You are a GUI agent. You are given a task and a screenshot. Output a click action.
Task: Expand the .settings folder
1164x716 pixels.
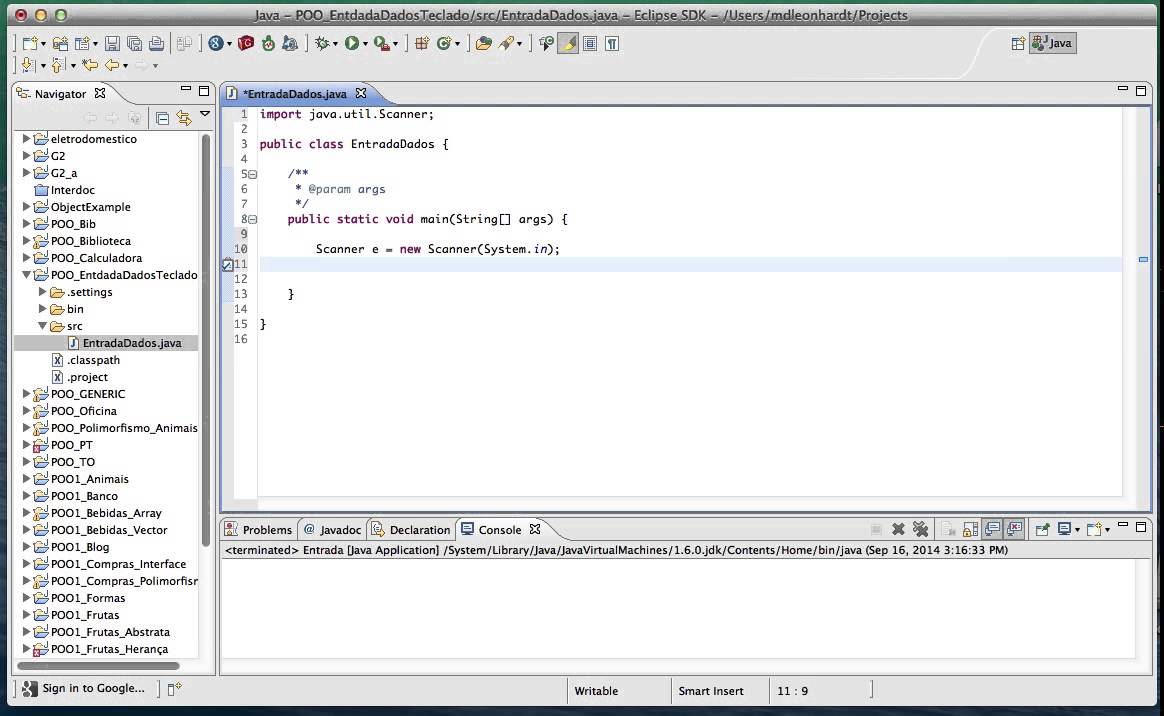(x=42, y=292)
